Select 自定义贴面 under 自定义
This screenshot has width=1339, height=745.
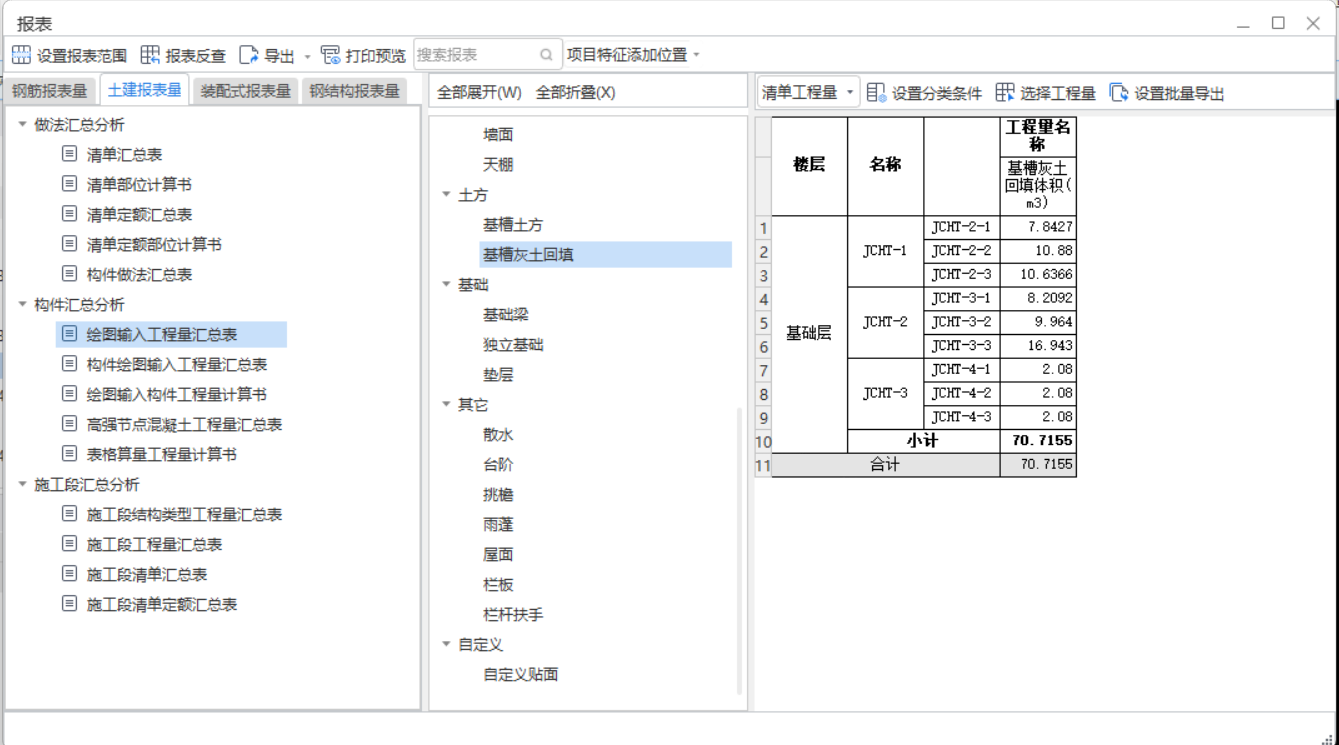(x=521, y=675)
